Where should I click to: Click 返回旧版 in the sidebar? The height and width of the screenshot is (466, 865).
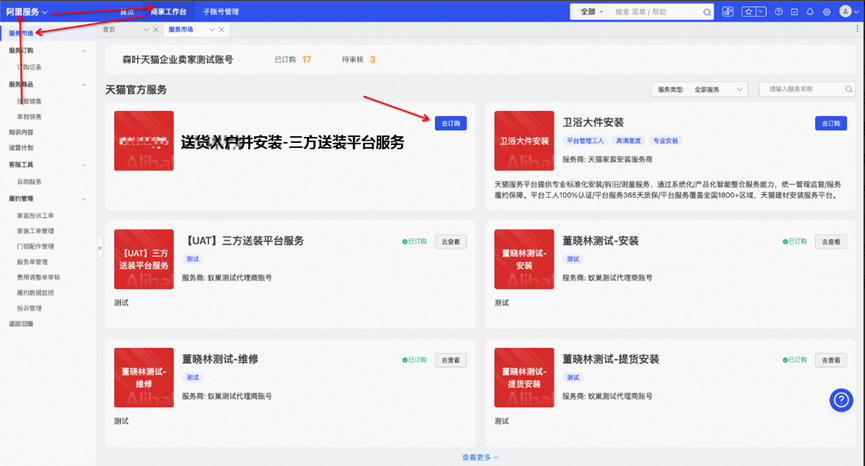point(21,324)
